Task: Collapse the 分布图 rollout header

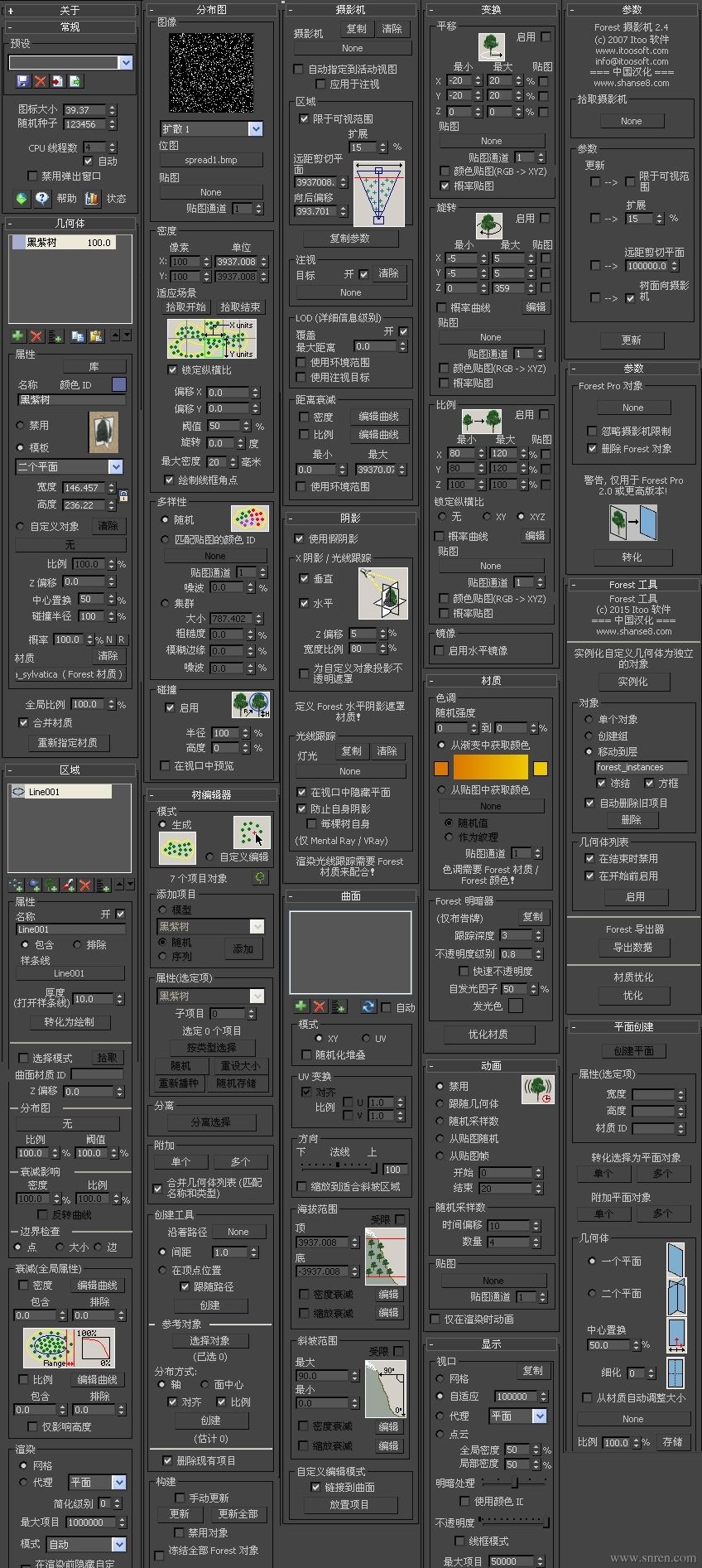Action: 211,9
